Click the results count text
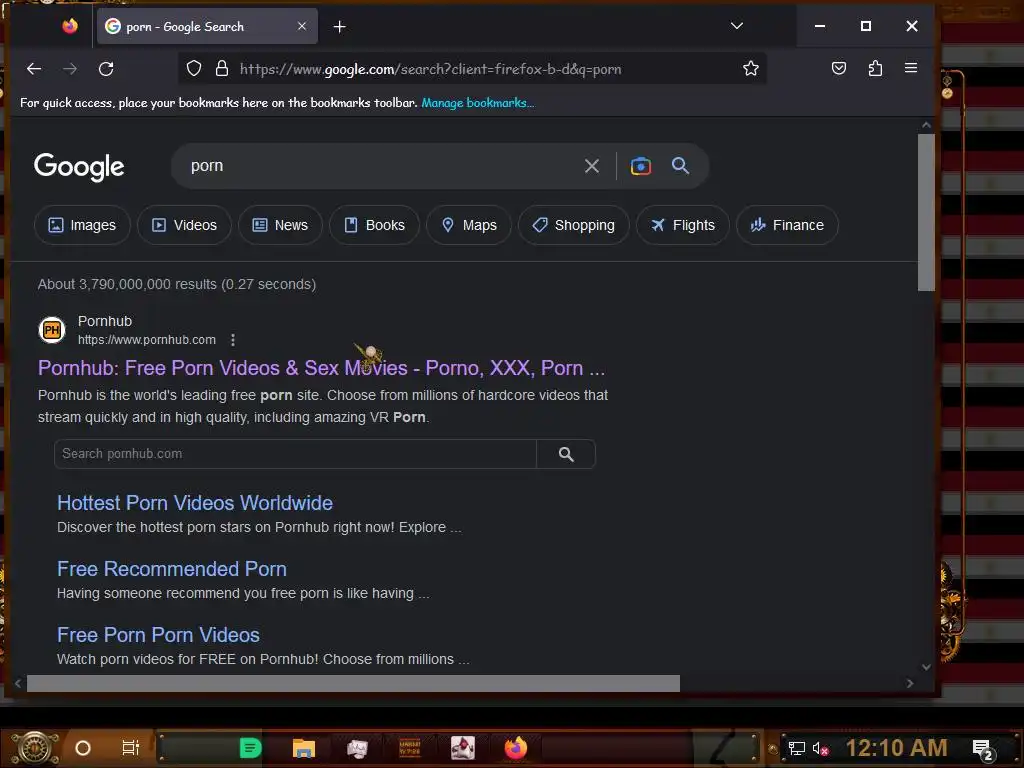The height and width of the screenshot is (768, 1024). click(x=177, y=284)
